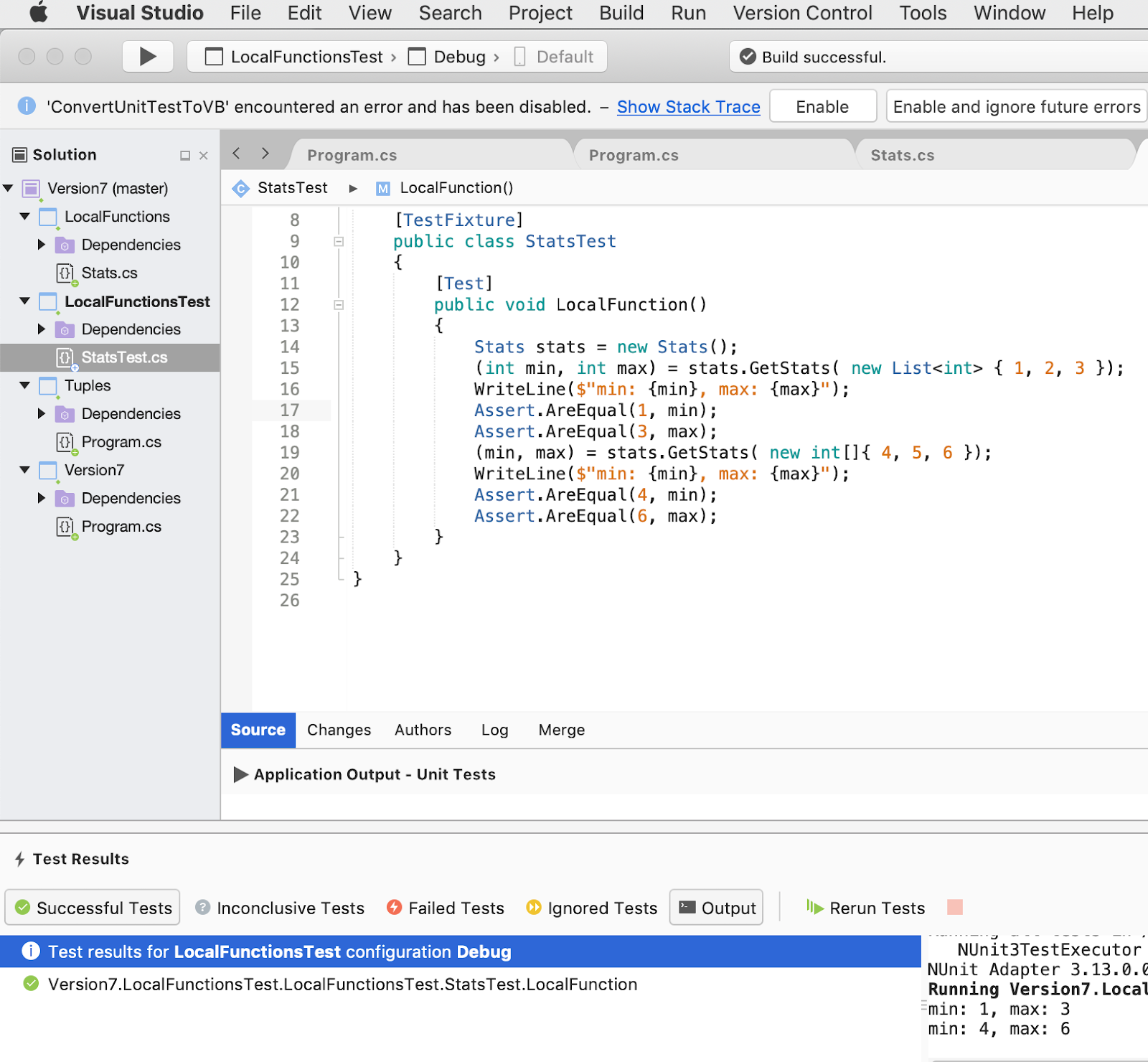Switch to the Changes view tab
Image resolution: width=1148 pixels, height=1062 pixels.
(x=339, y=730)
